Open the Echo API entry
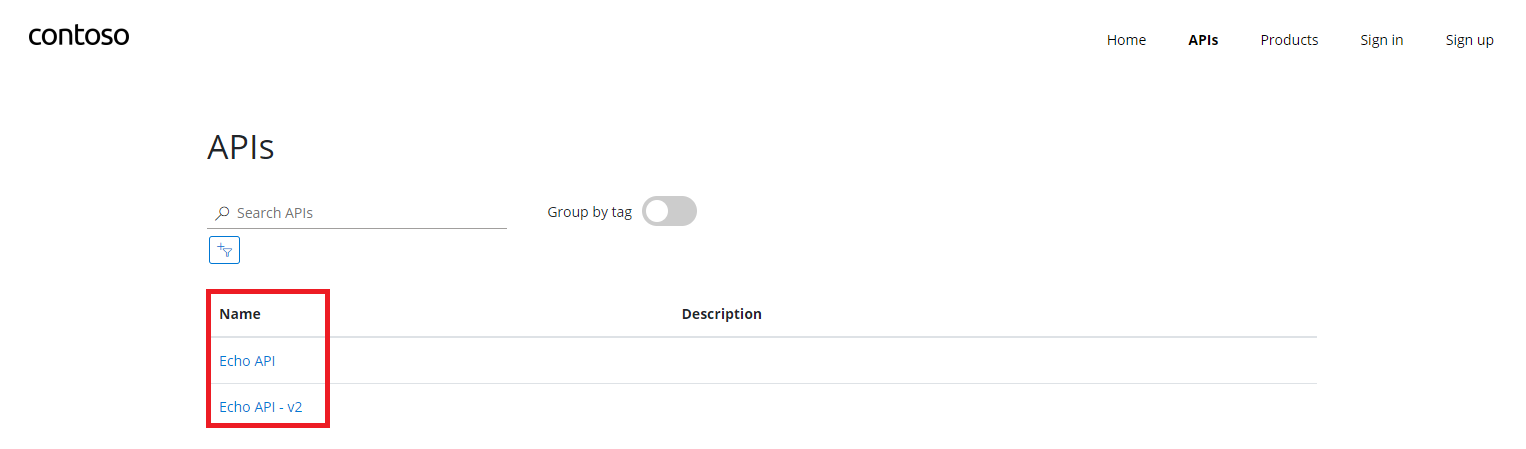Screen dimensions: 1526x449 [247, 361]
